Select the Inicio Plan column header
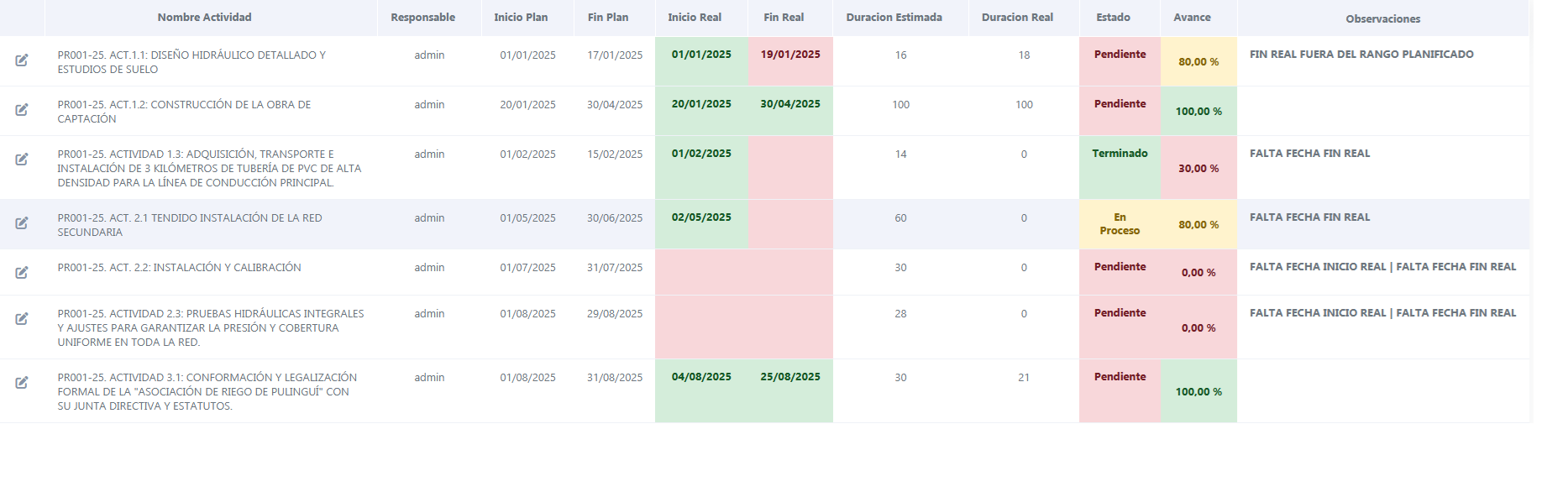This screenshot has width=1568, height=492. pos(521,18)
